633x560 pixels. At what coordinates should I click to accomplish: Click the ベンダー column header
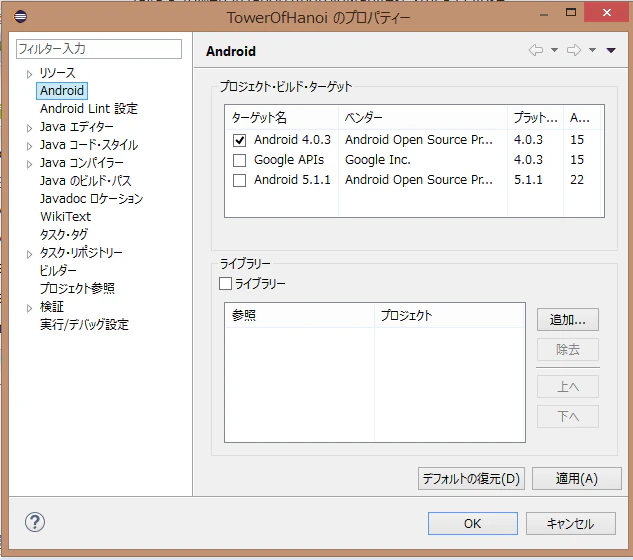coord(423,117)
